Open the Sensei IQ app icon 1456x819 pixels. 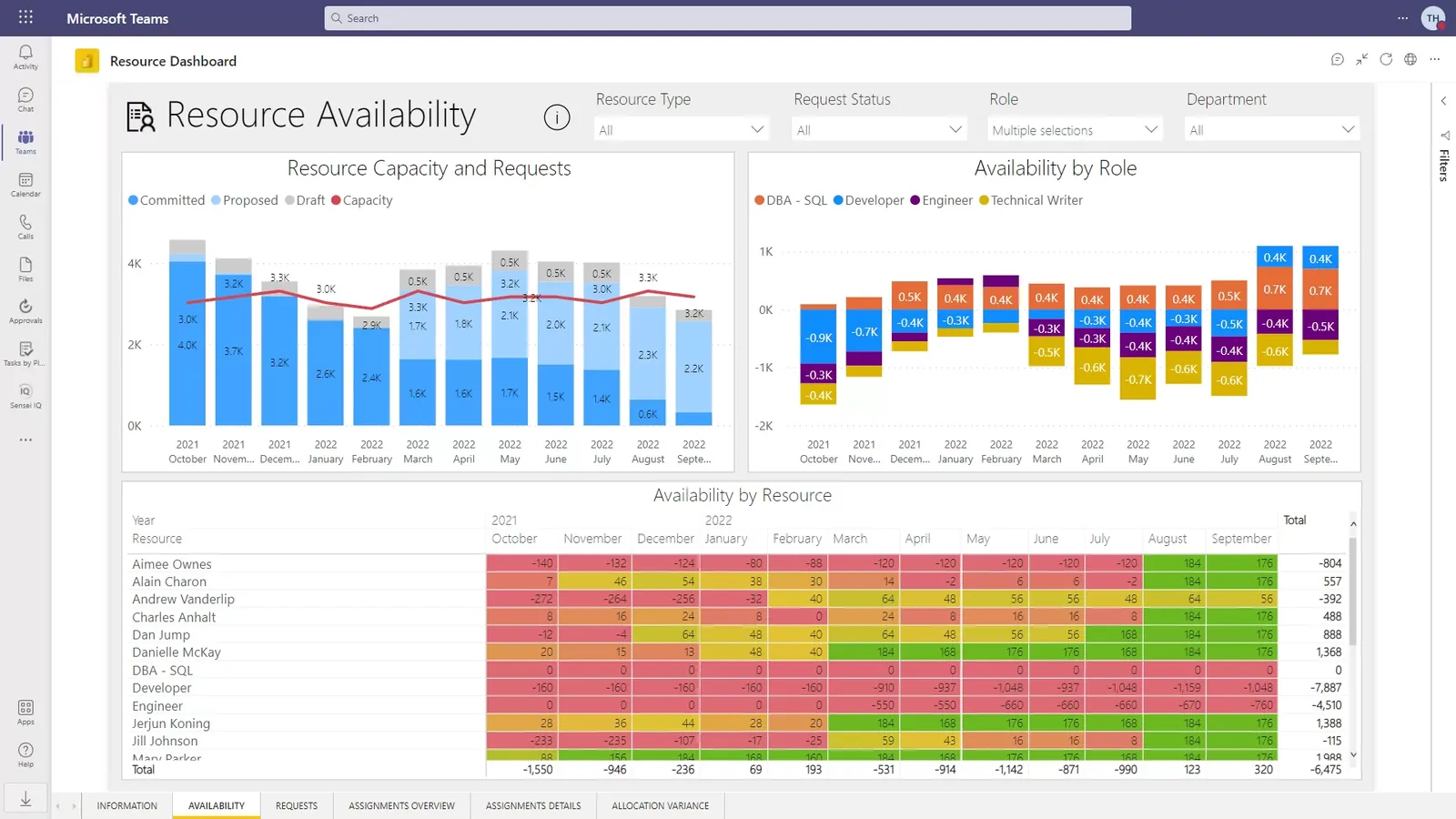(x=25, y=396)
